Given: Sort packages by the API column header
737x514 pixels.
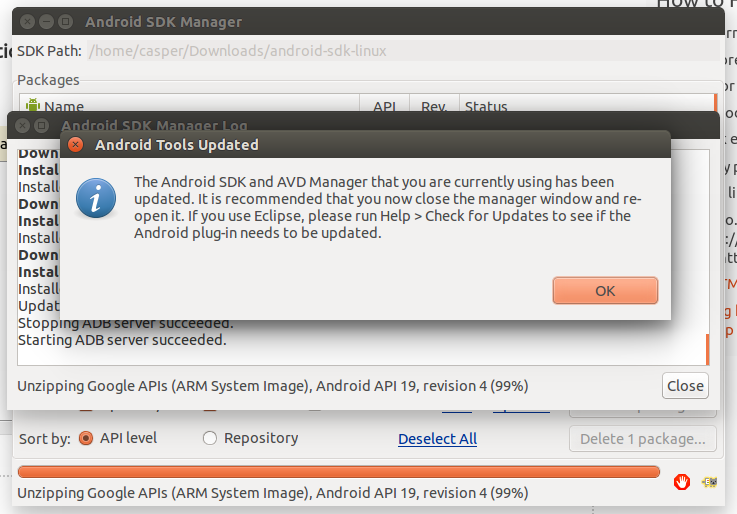Looking at the screenshot, I should tap(385, 106).
